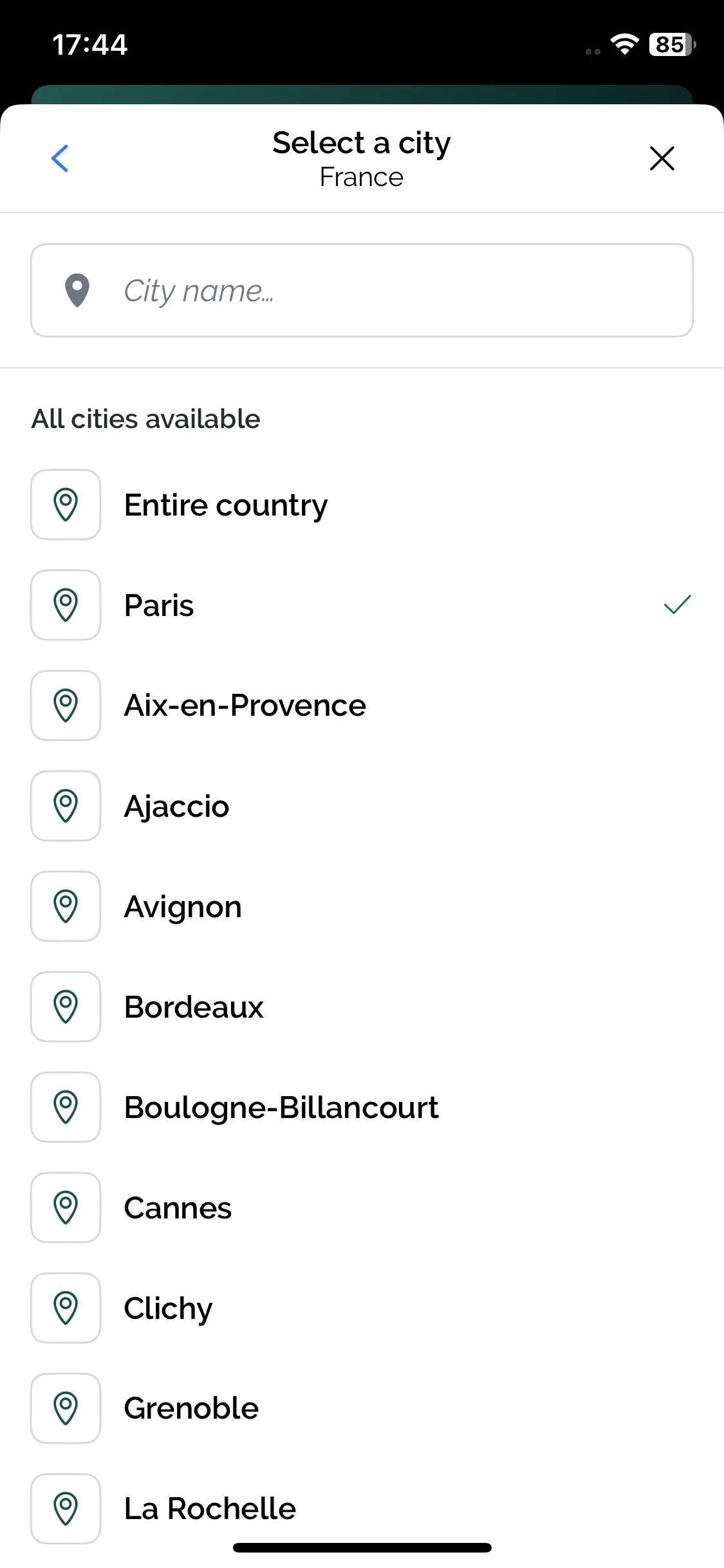
Task: Select the Entire country pin icon
Action: [x=66, y=505]
